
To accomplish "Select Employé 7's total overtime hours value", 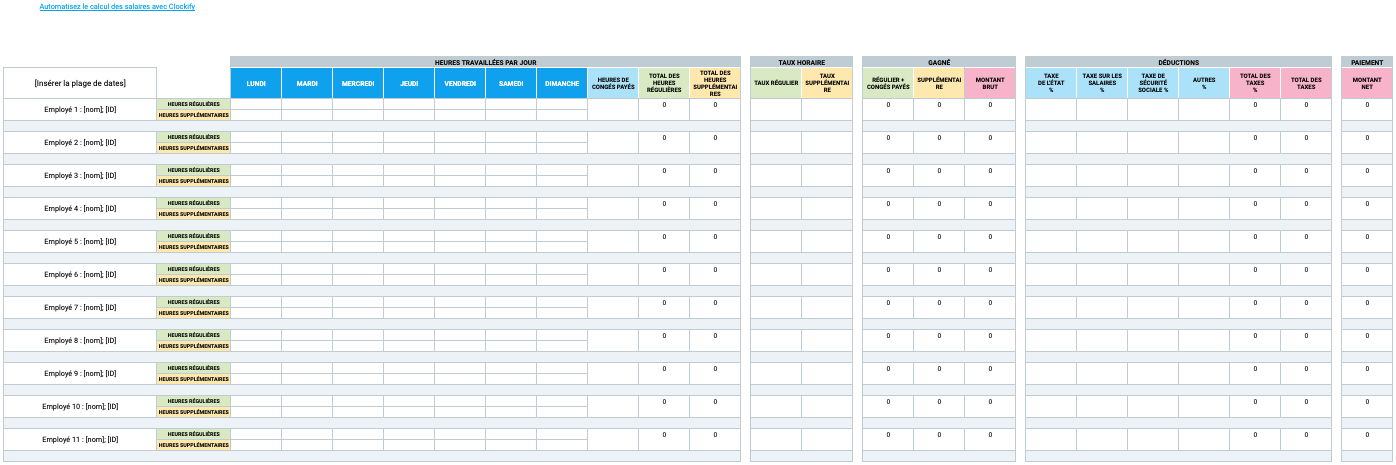I will pyautogui.click(x=715, y=307).
